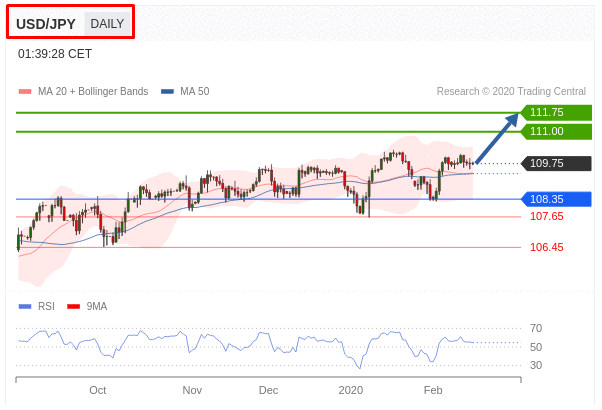The height and width of the screenshot is (410, 602).
Task: Click the 111.75 resistance level tag
Action: click(556, 112)
